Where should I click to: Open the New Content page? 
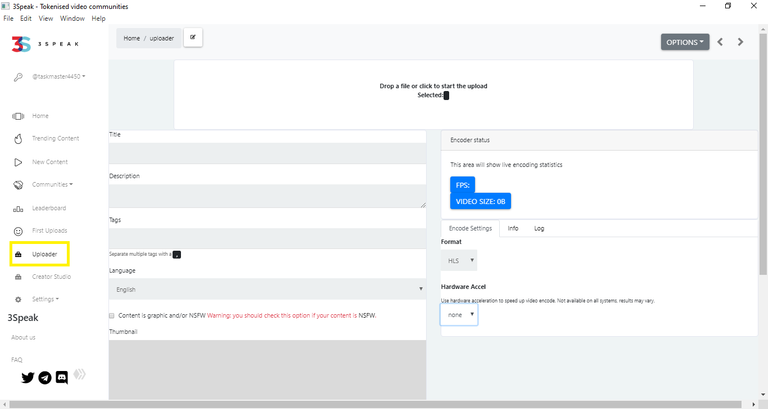pyautogui.click(x=50, y=162)
